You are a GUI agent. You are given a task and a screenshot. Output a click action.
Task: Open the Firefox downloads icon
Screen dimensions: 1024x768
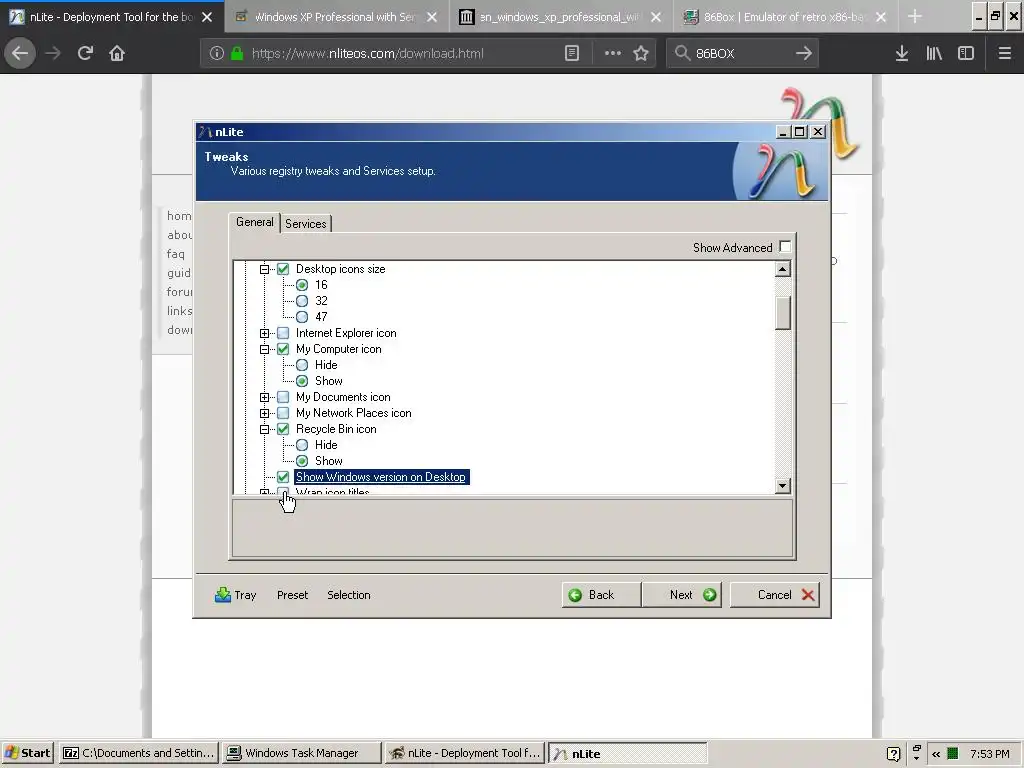coord(902,54)
